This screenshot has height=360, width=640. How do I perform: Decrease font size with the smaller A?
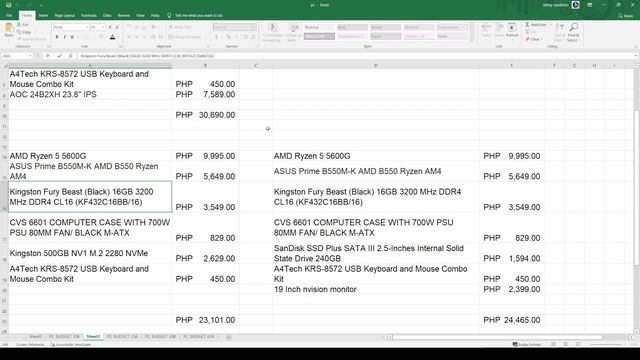click(x=117, y=27)
